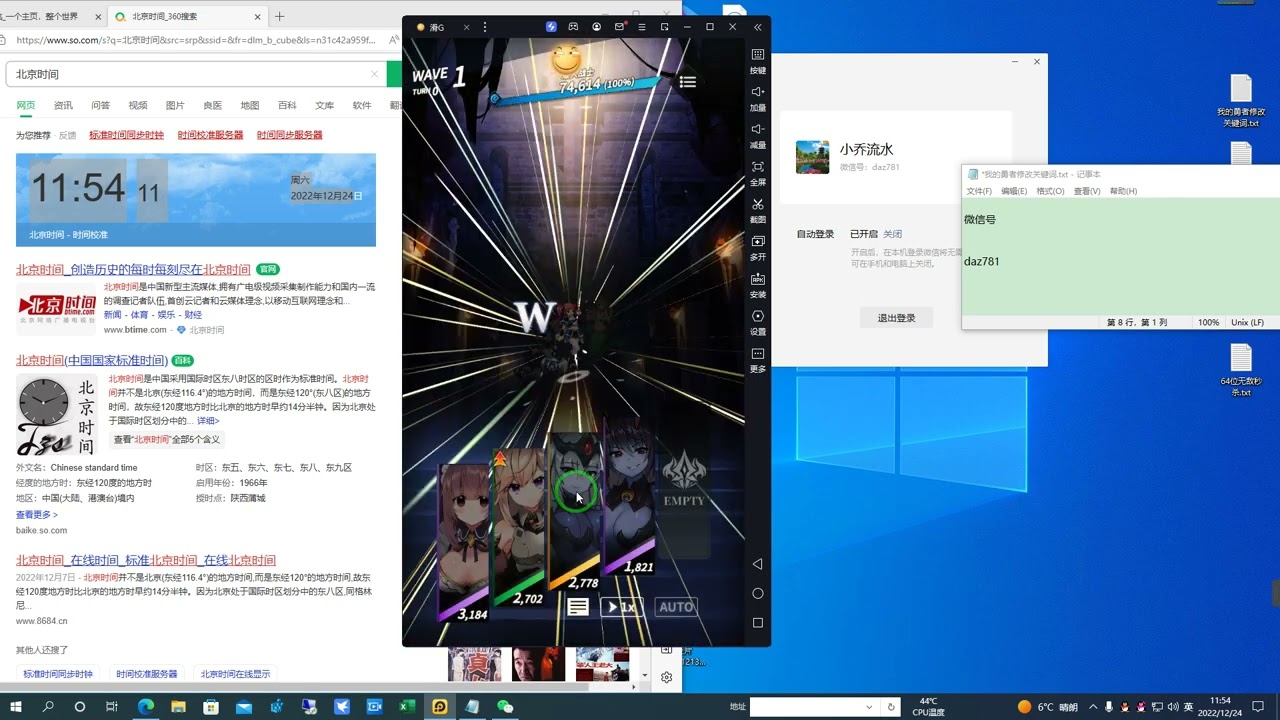1280x720 pixels.
Task: Open Excel from the taskbar
Action: 407,706
